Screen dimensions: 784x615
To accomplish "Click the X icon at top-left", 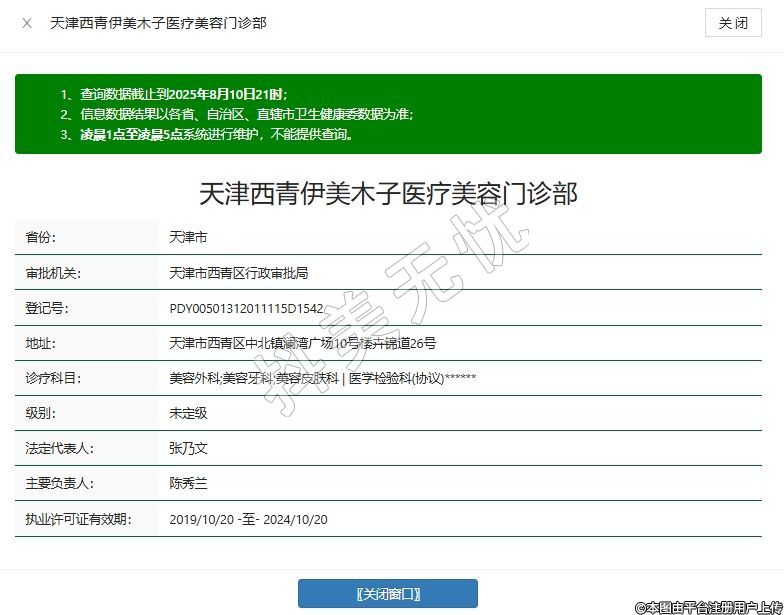I will (x=27, y=23).
